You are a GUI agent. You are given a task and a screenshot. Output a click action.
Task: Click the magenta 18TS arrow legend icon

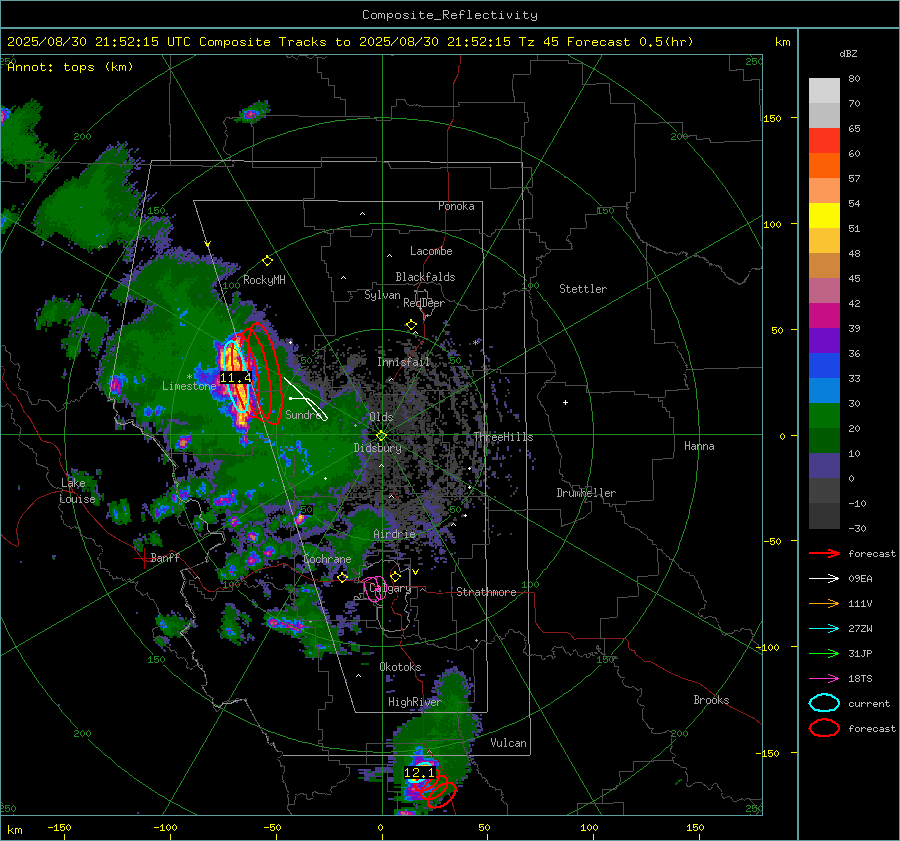(x=824, y=679)
